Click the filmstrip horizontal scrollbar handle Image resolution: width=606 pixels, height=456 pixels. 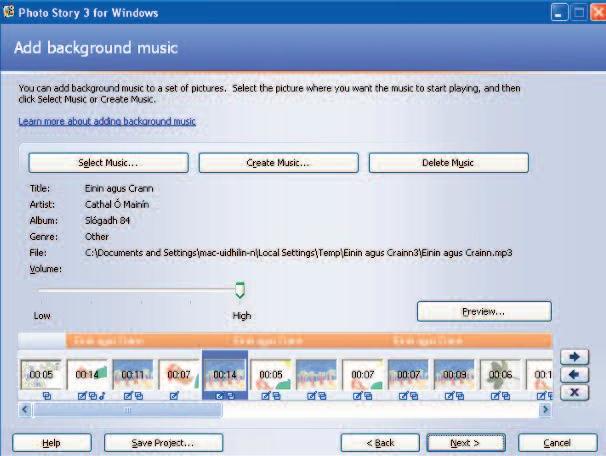(128, 410)
